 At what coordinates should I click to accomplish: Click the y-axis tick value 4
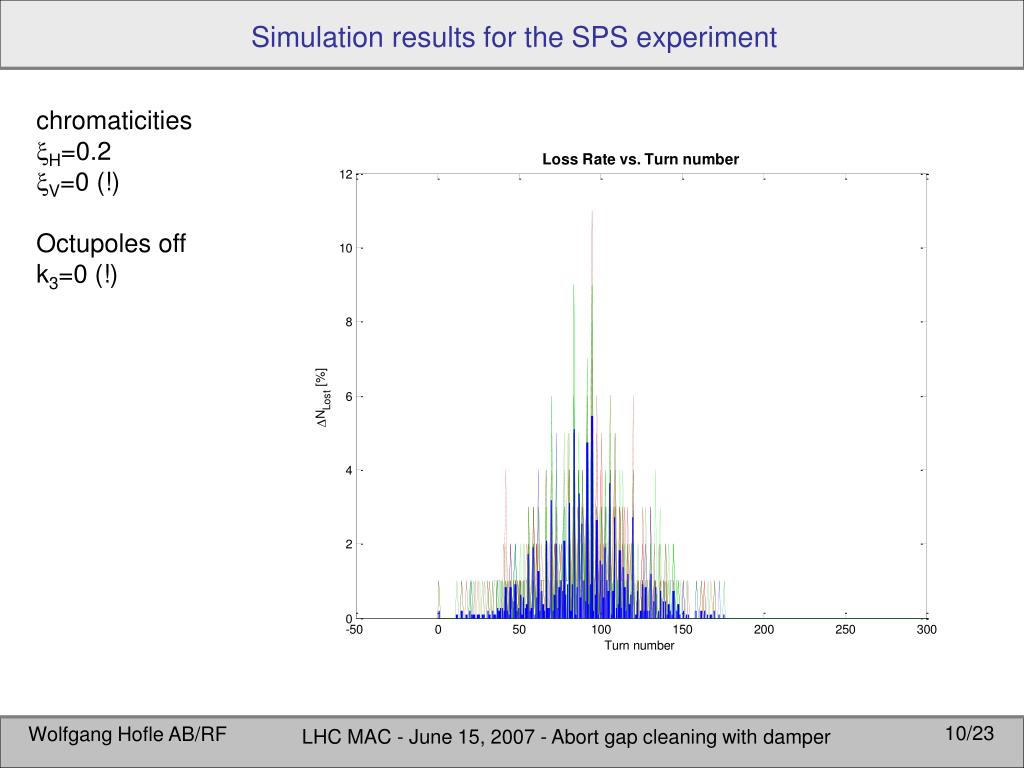coord(349,470)
